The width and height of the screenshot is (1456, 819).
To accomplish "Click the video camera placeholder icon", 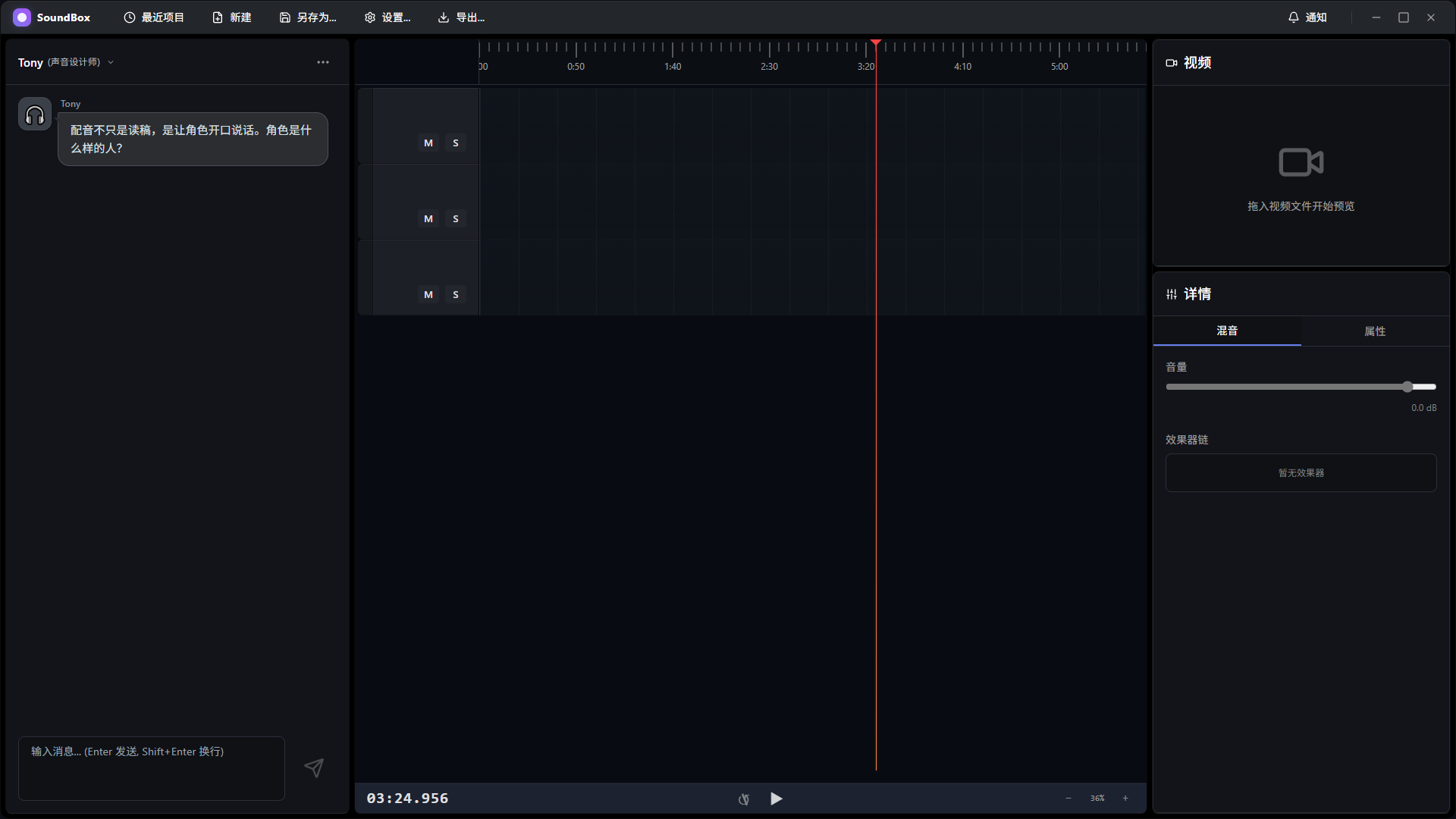I will click(x=1301, y=162).
